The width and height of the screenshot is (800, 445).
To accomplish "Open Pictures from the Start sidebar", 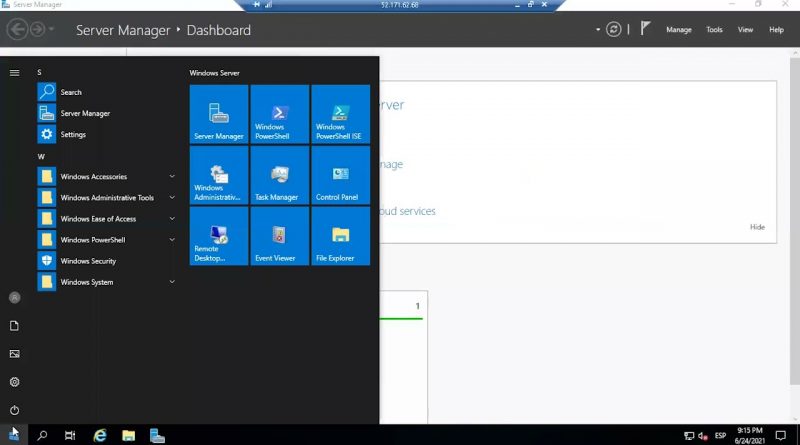I will pos(14,354).
